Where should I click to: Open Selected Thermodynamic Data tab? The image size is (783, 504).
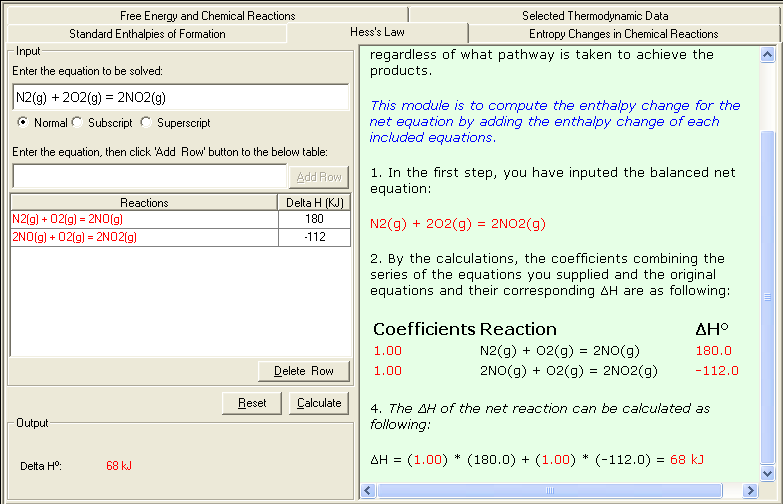pos(595,15)
